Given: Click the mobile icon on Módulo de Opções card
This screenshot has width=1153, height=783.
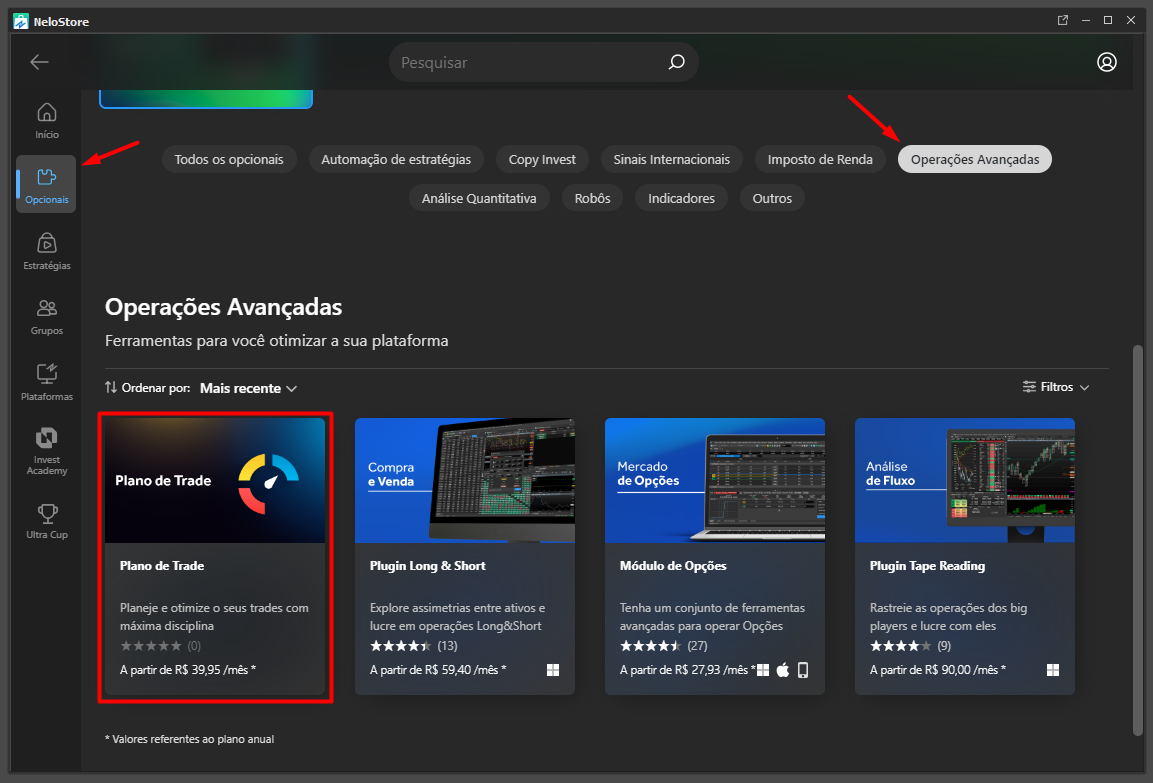Looking at the screenshot, I should coord(803,670).
